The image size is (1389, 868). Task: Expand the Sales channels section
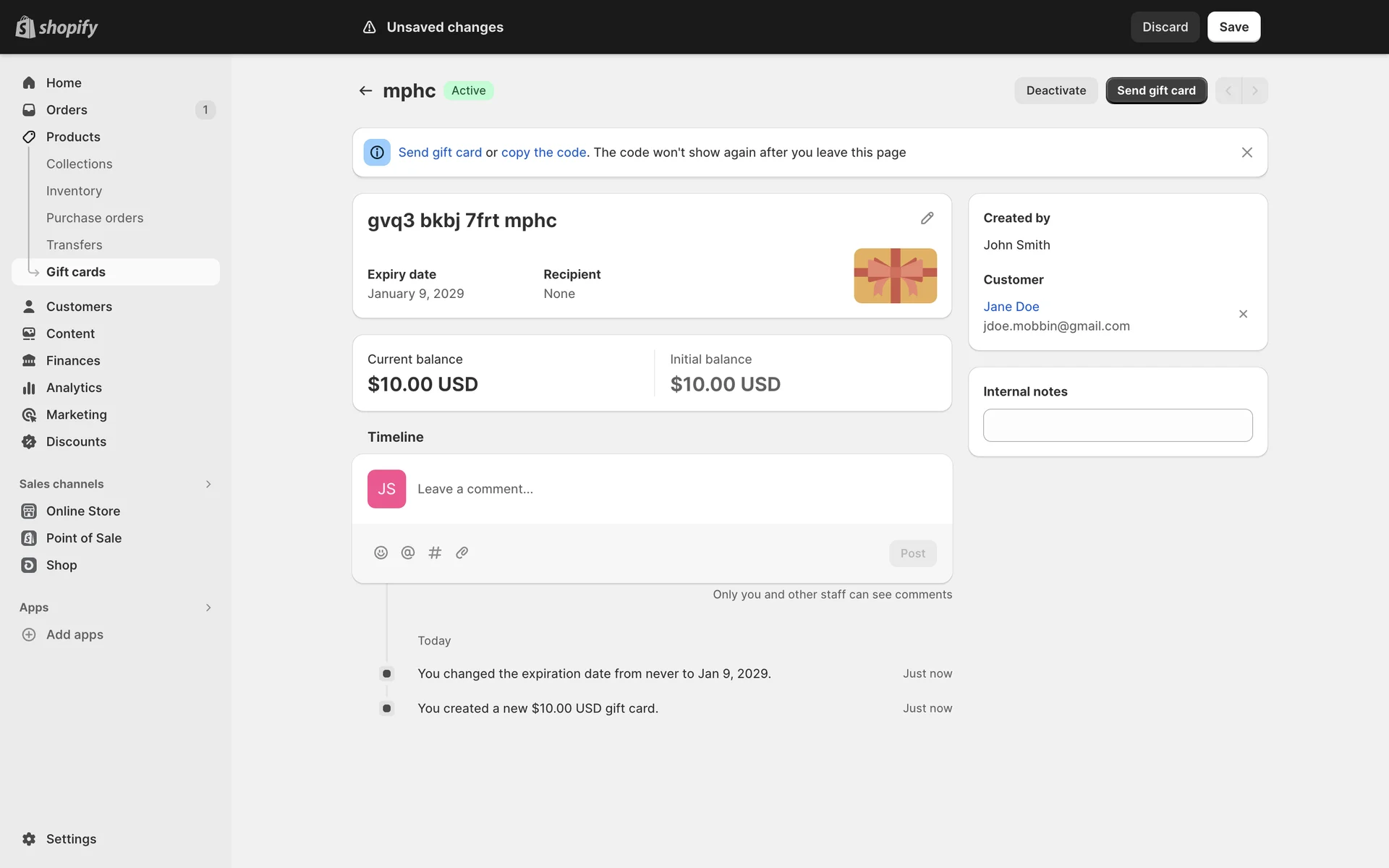[x=208, y=484]
